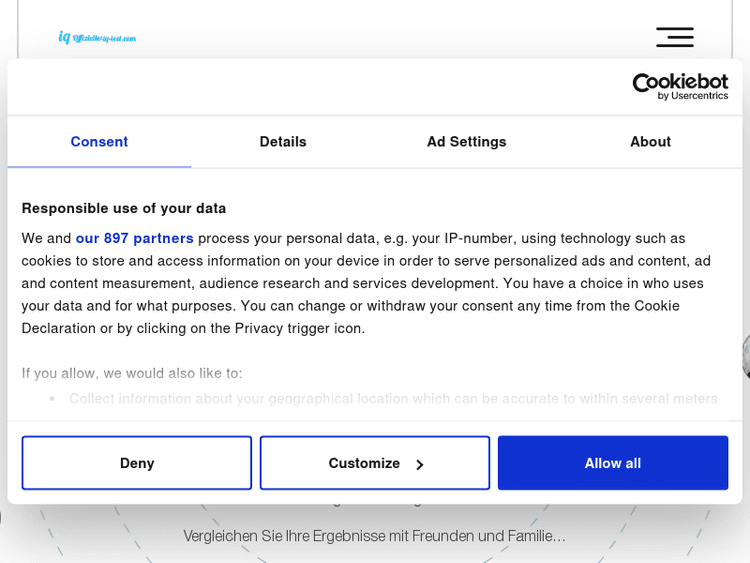Click the Customize button label
Screen dimensions: 750x563
(364, 463)
